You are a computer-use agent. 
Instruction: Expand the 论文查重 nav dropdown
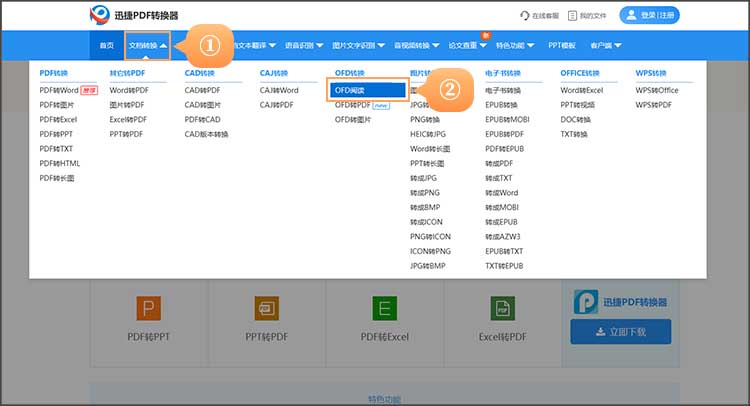pyautogui.click(x=467, y=45)
